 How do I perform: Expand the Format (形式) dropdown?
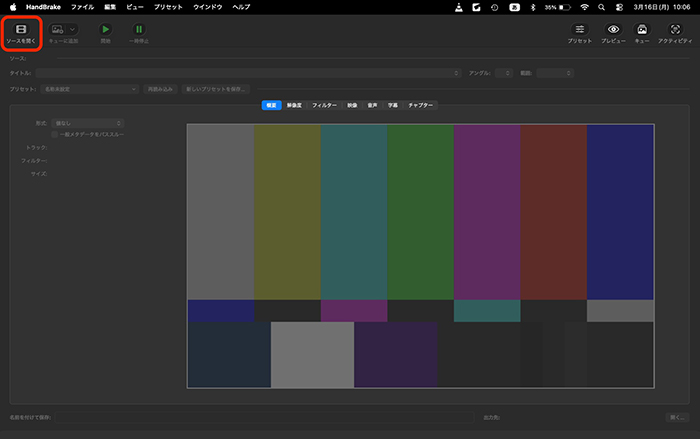89,123
